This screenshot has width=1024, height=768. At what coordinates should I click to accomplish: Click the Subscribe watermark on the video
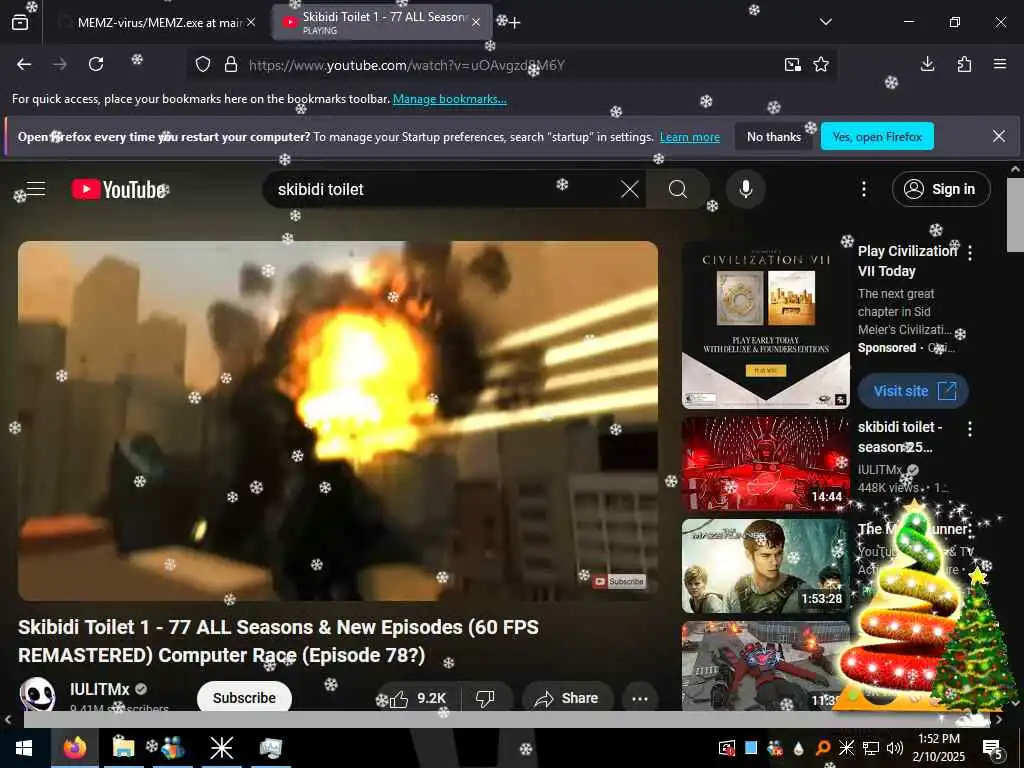pos(619,581)
